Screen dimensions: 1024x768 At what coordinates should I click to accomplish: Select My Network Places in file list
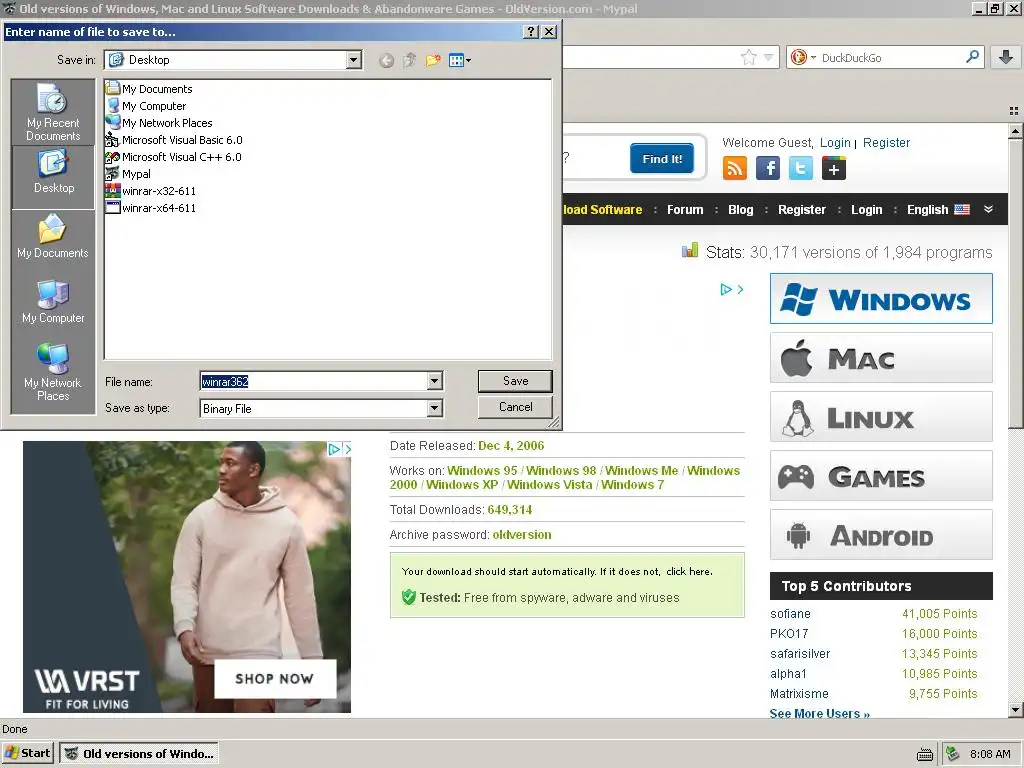tap(159, 123)
